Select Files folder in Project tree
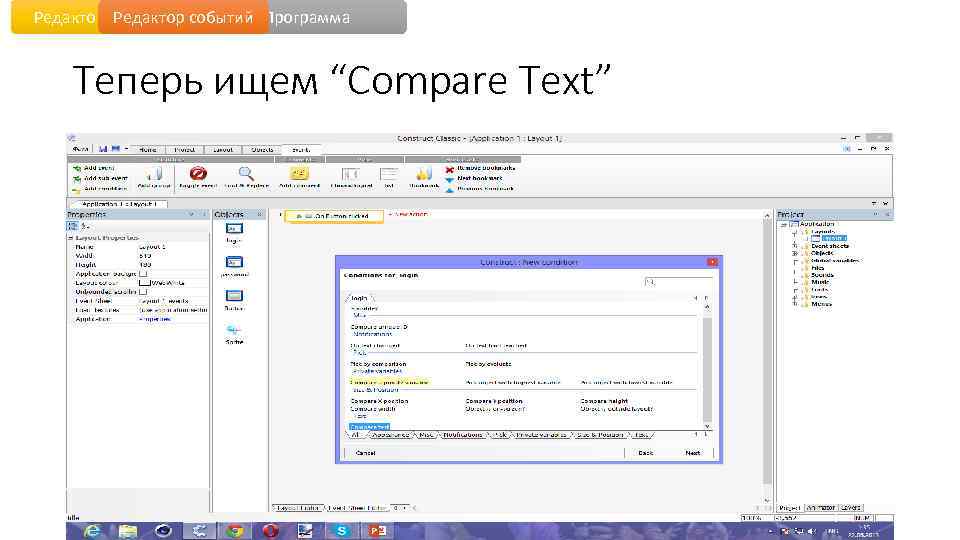960x540 pixels. 817,268
